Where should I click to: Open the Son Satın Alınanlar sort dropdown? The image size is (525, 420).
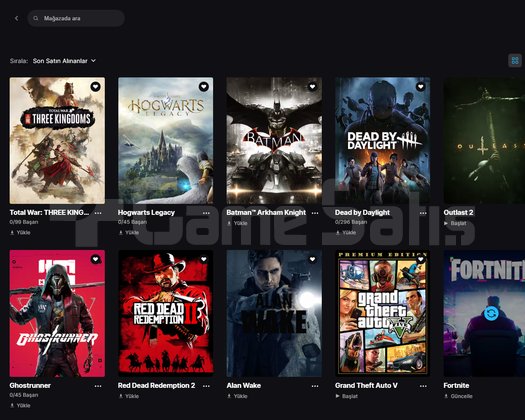[x=64, y=61]
